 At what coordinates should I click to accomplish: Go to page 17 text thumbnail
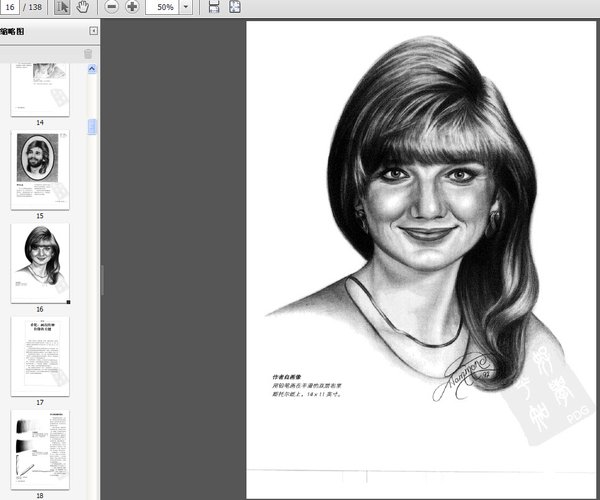coord(40,356)
